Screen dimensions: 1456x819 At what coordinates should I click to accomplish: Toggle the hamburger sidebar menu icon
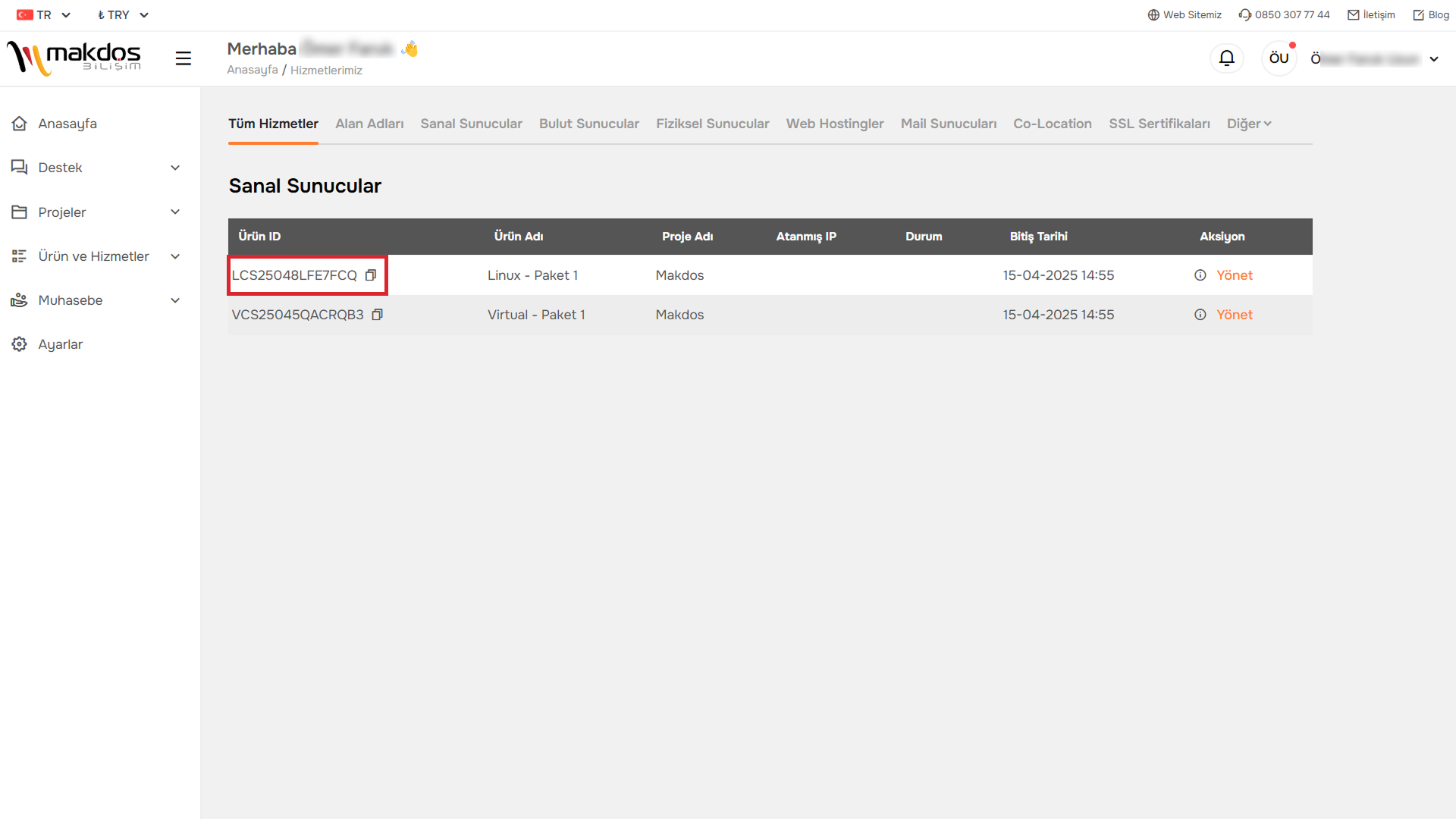click(183, 58)
